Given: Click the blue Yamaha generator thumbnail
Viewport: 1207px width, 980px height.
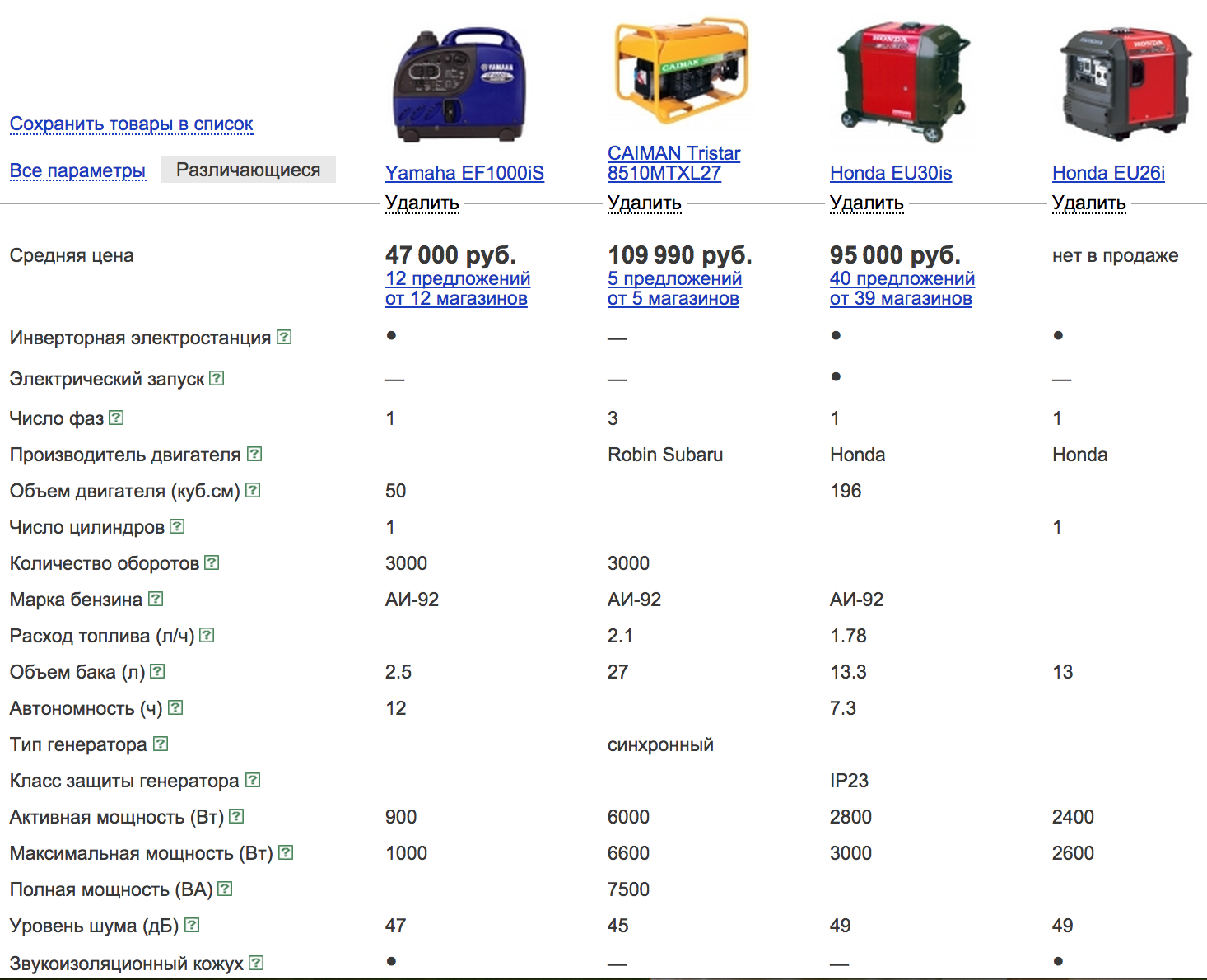Looking at the screenshot, I should coord(459,85).
